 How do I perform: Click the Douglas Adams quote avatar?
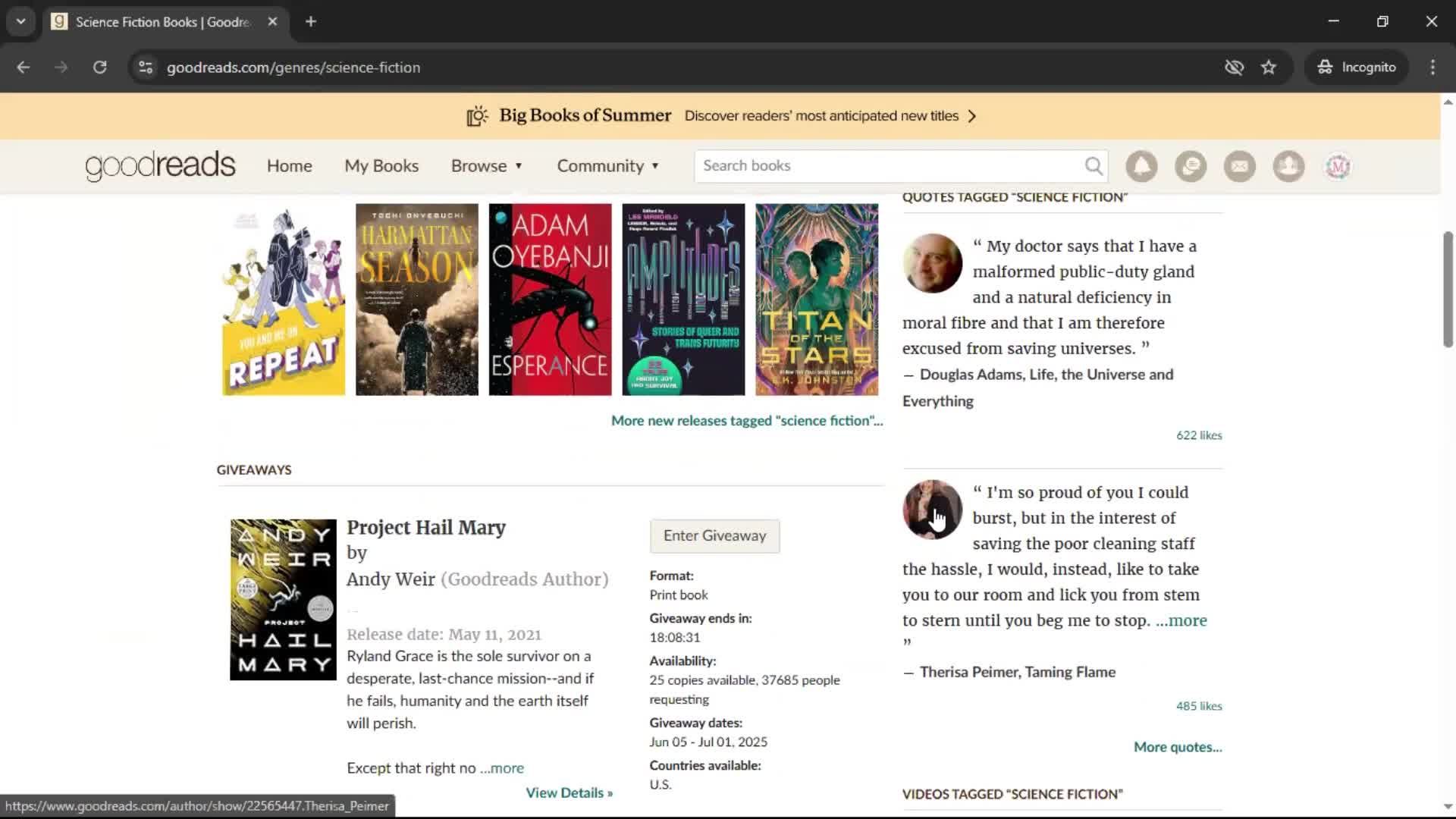pos(932,263)
